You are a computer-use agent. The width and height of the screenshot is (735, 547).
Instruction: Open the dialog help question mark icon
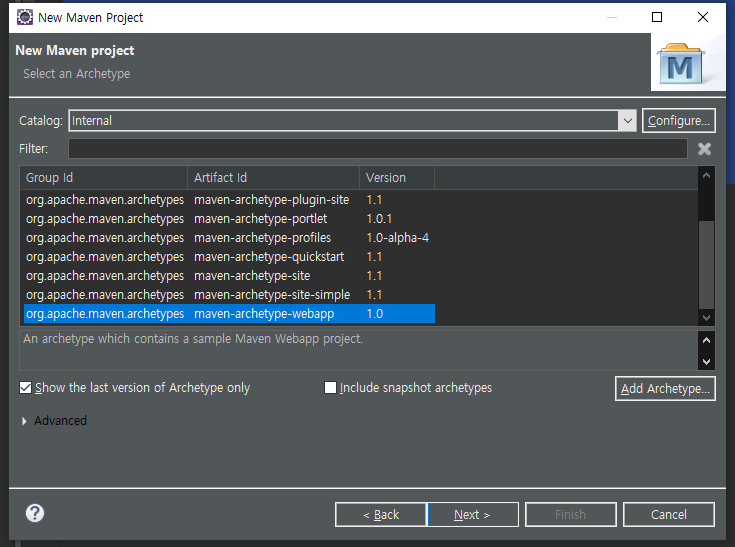point(35,513)
